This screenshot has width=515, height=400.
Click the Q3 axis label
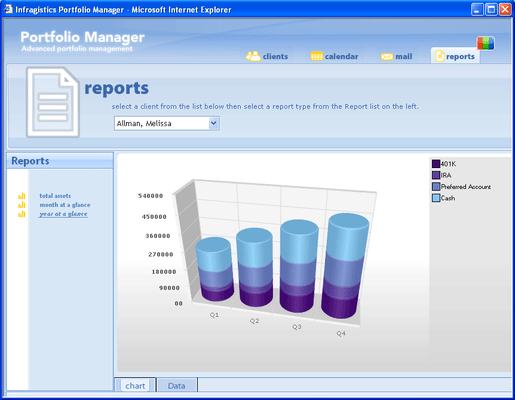pyautogui.click(x=297, y=327)
